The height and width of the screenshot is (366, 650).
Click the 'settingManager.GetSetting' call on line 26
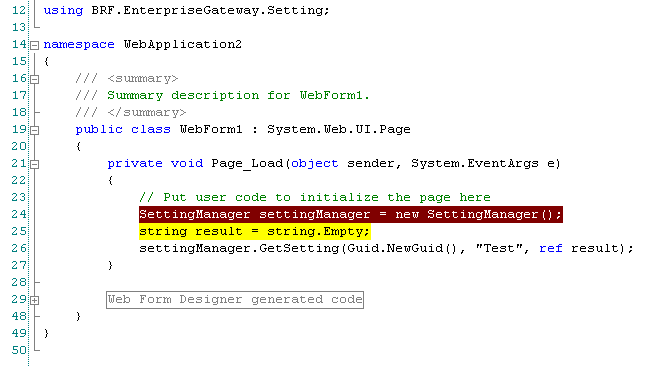tap(239, 248)
